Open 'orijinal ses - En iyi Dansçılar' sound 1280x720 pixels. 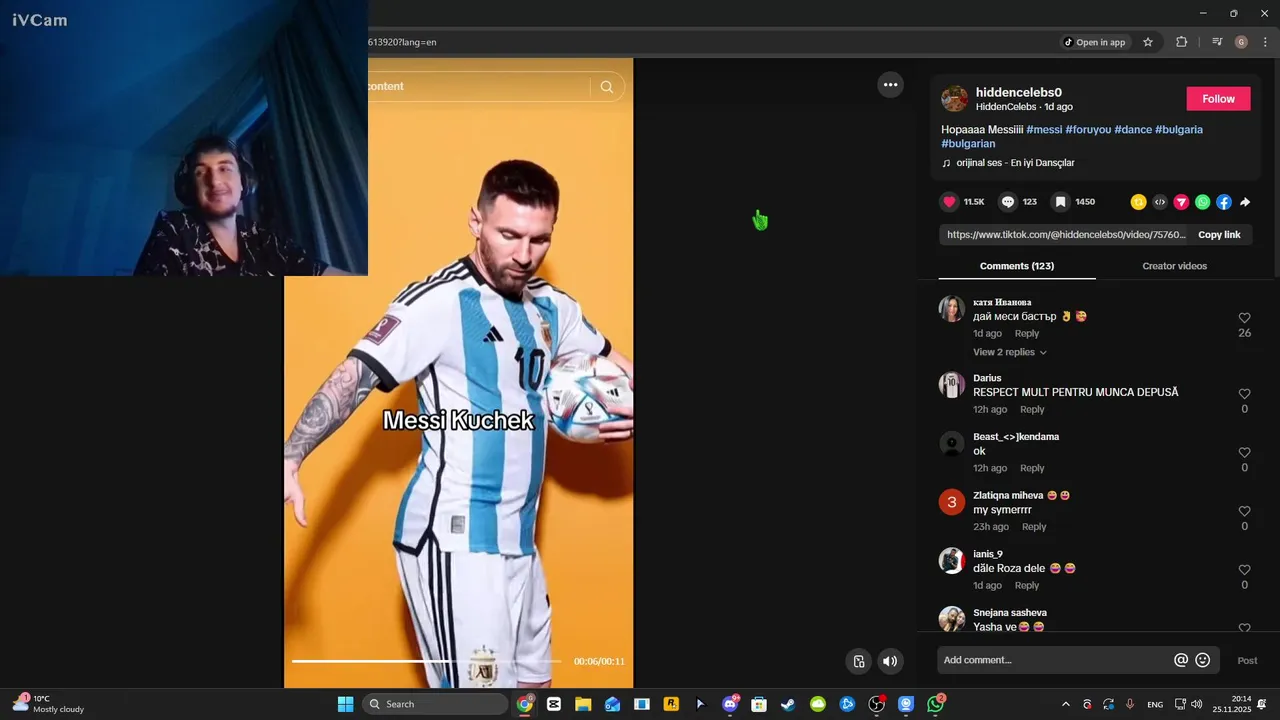pyautogui.click(x=1015, y=163)
